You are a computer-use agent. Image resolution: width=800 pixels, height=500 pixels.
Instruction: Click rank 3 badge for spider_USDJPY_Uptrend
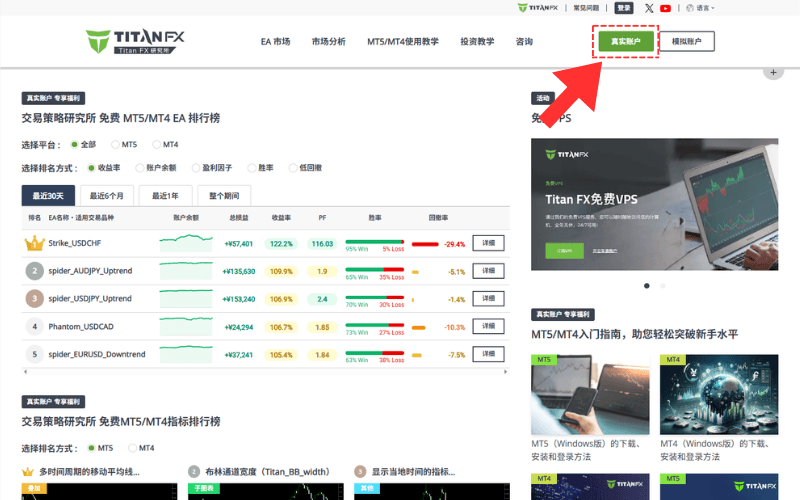[34, 298]
